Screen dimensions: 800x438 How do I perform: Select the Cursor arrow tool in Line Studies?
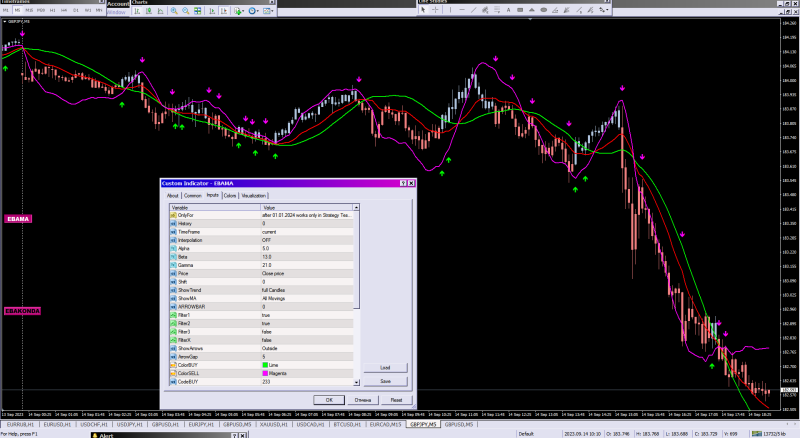click(423, 11)
